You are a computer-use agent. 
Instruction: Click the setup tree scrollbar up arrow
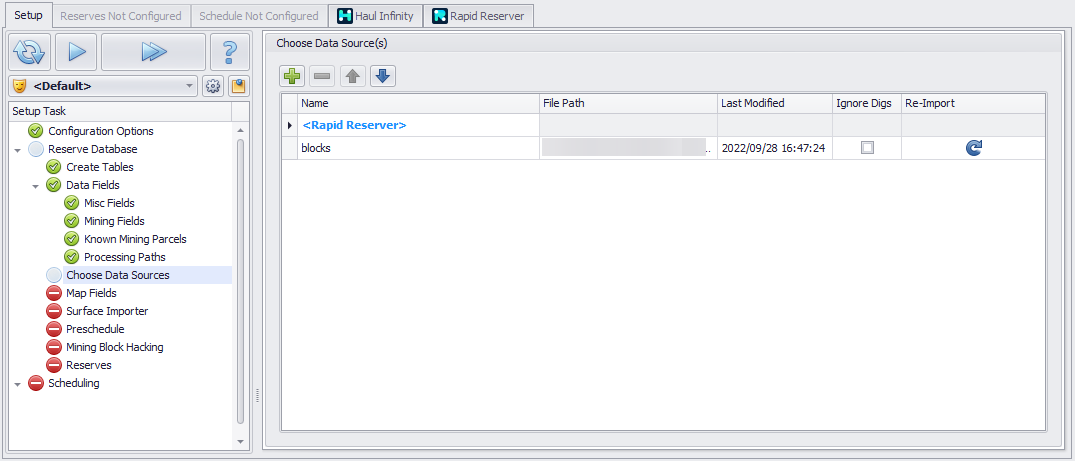[240, 130]
